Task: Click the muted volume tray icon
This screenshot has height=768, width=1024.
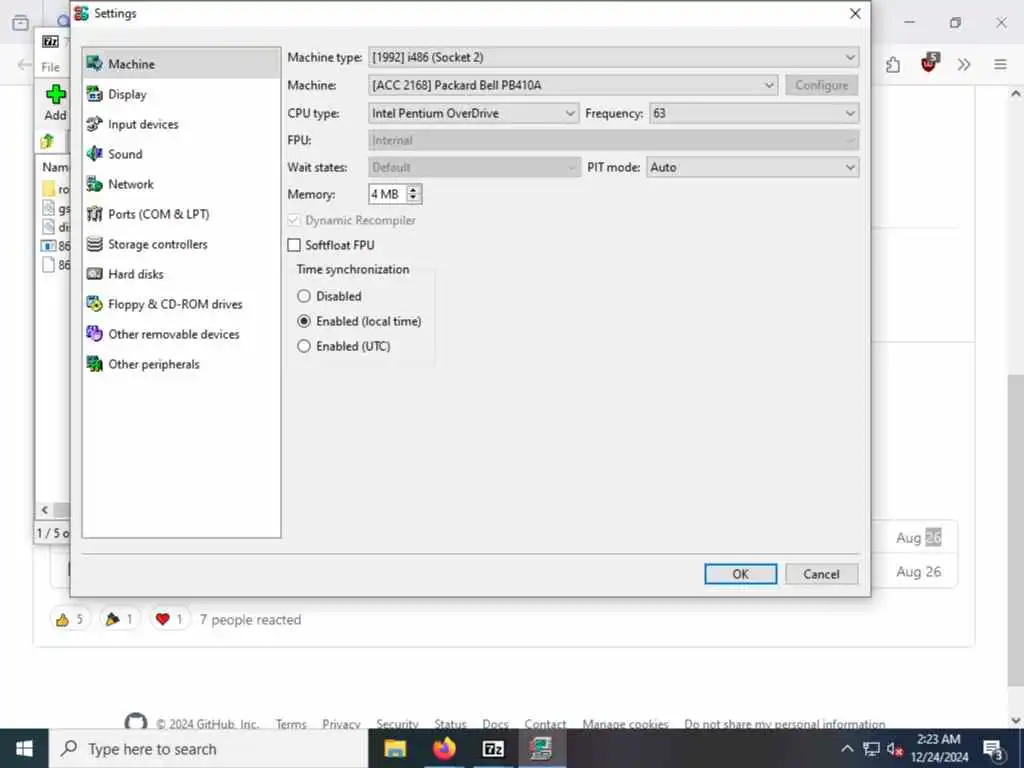Action: tap(895, 749)
